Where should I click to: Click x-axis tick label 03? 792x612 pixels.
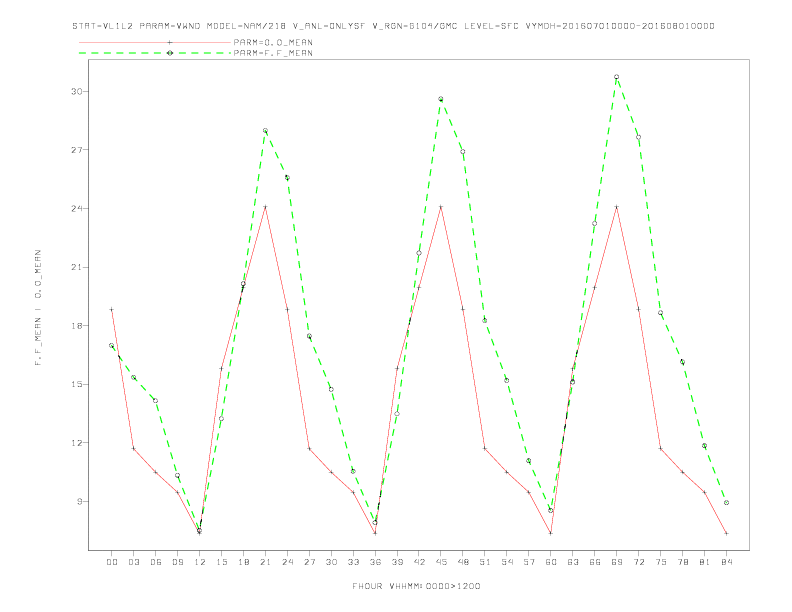pos(133,562)
